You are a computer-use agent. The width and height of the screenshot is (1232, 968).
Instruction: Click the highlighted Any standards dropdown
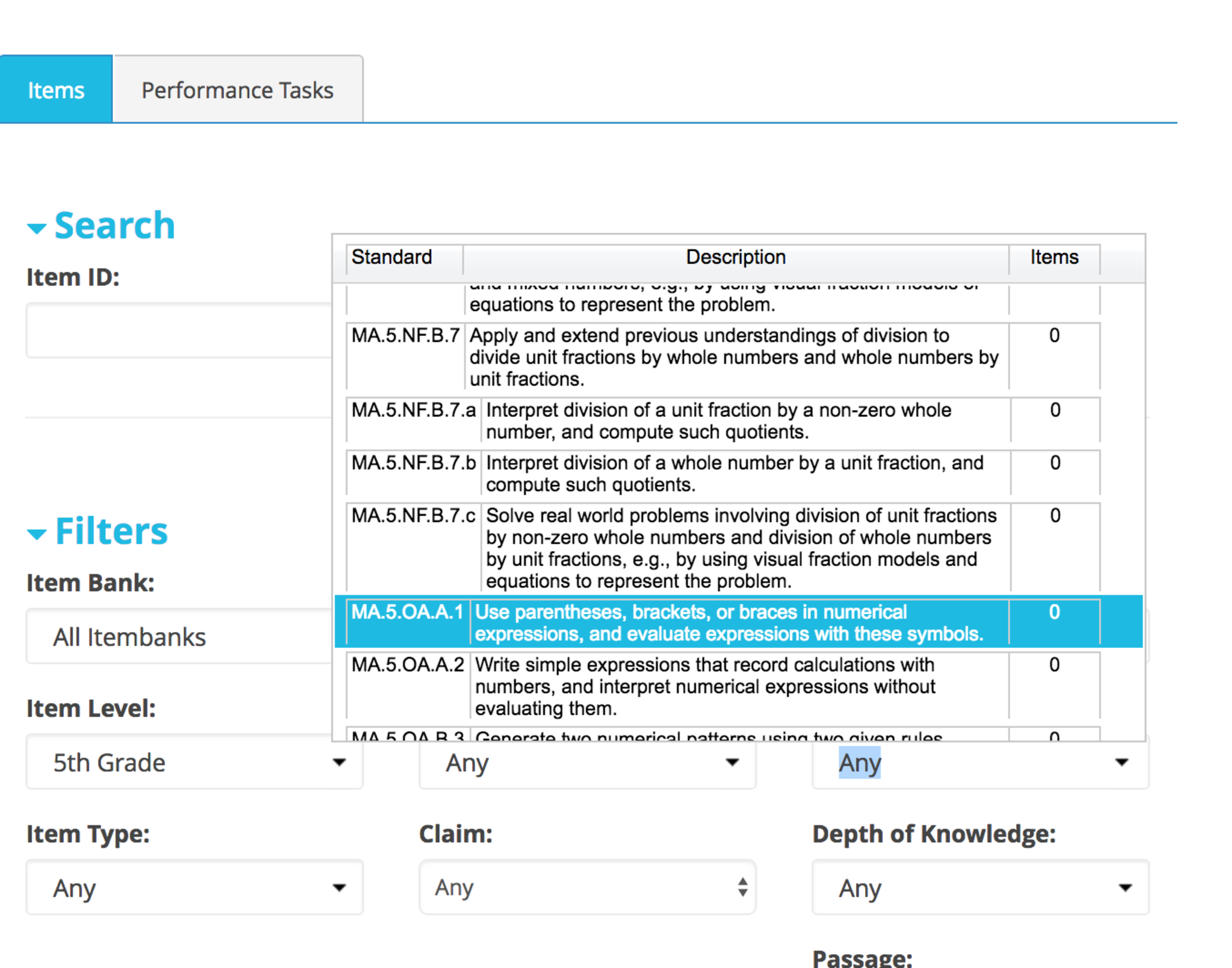click(980, 763)
